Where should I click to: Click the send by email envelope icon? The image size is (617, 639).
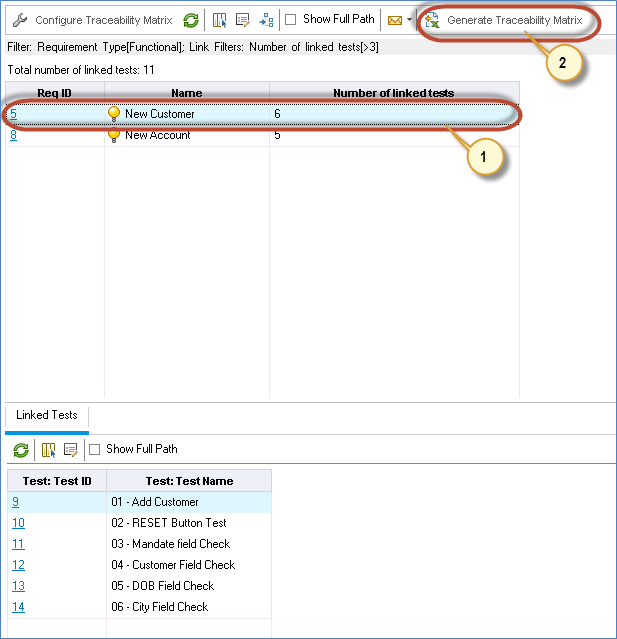click(x=394, y=20)
